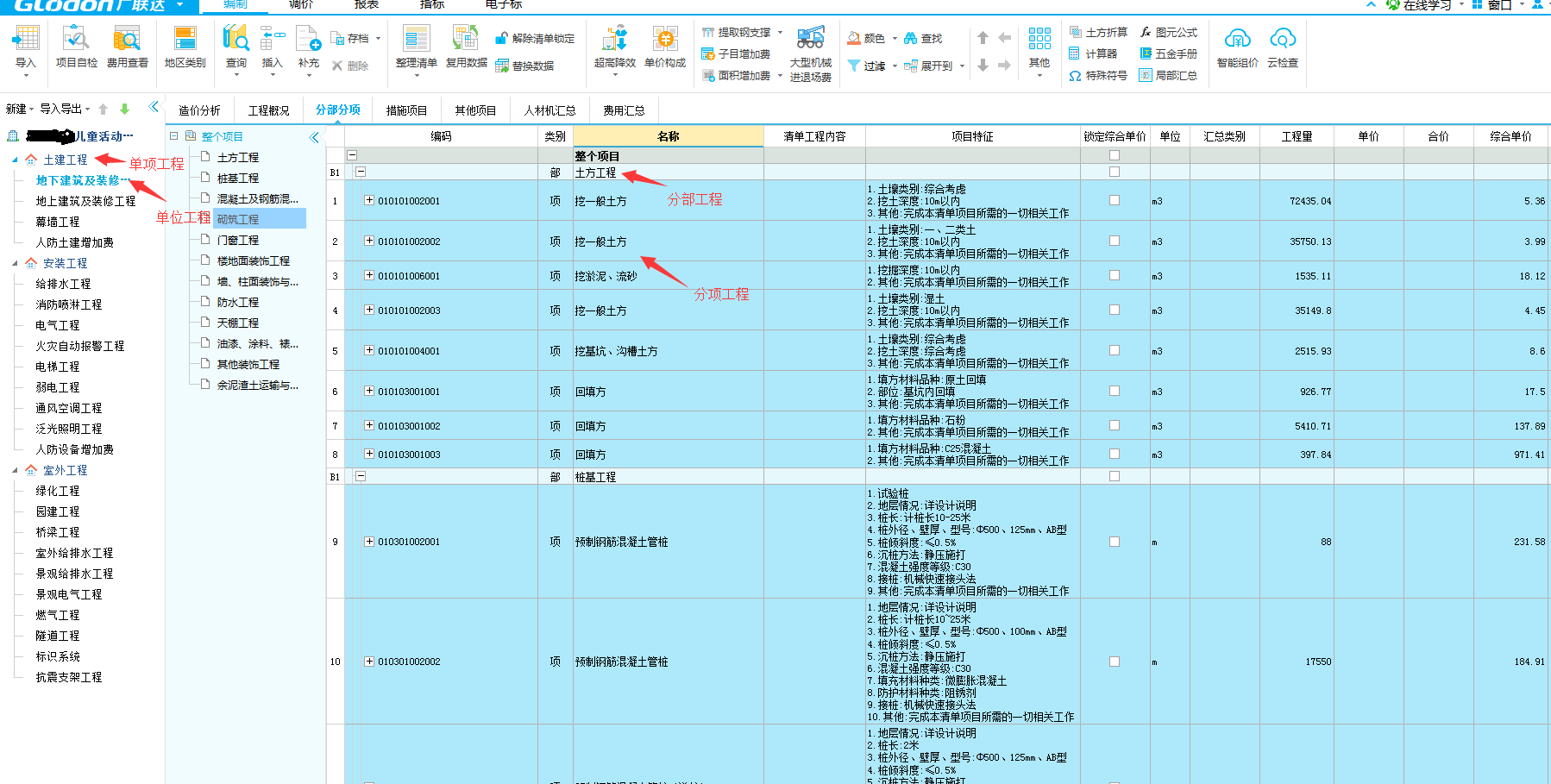
Task: Tick lock checkbox for row 010103001002
Action: (x=1114, y=425)
